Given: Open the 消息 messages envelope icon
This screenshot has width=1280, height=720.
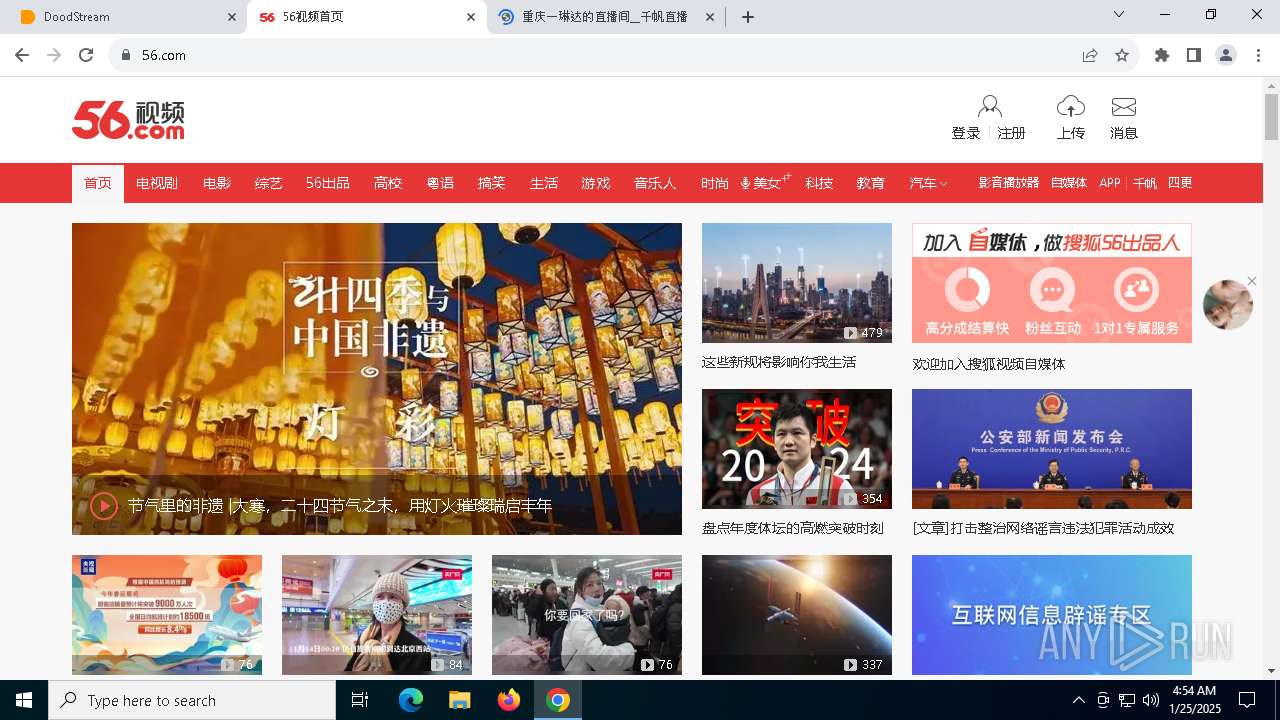Looking at the screenshot, I should 1124,107.
